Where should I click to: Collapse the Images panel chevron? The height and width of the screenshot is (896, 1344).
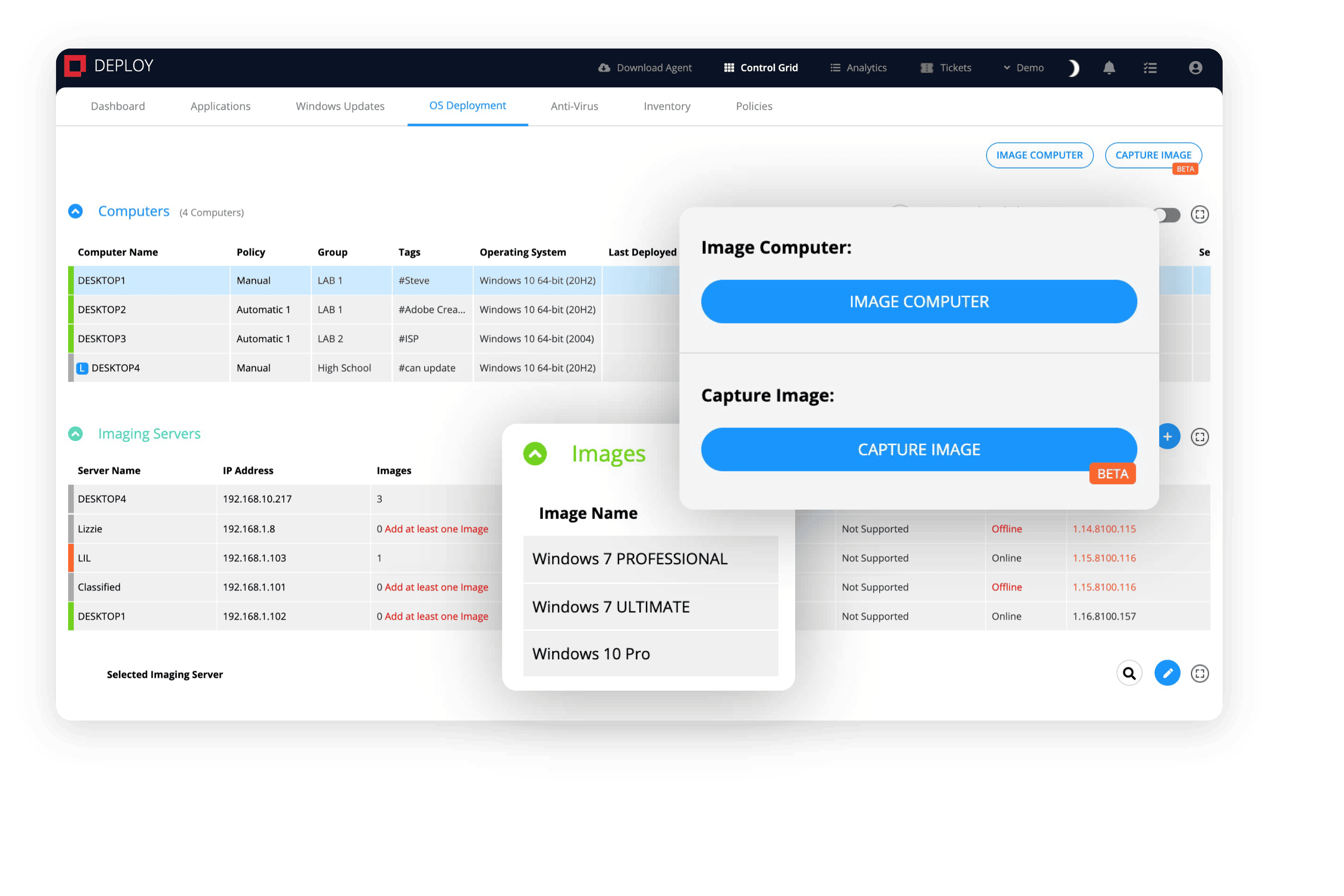[535, 454]
